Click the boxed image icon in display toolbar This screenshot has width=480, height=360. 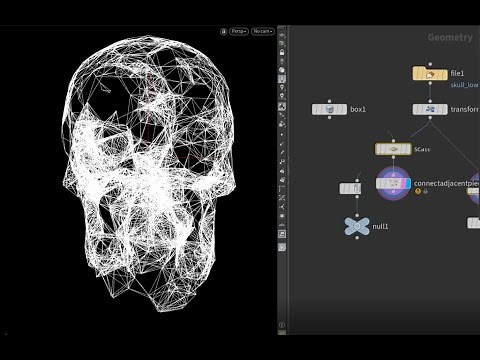(282, 234)
